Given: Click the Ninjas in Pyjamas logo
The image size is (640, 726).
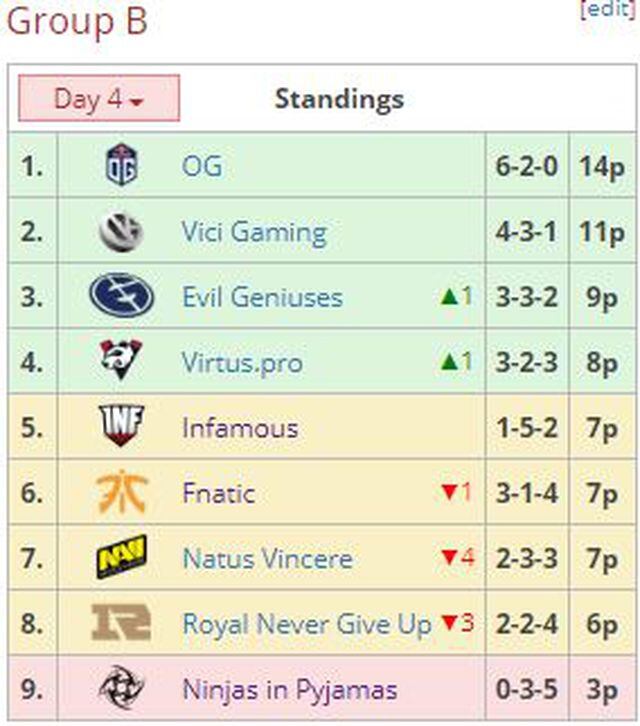Looking at the screenshot, I should pyautogui.click(x=121, y=689).
